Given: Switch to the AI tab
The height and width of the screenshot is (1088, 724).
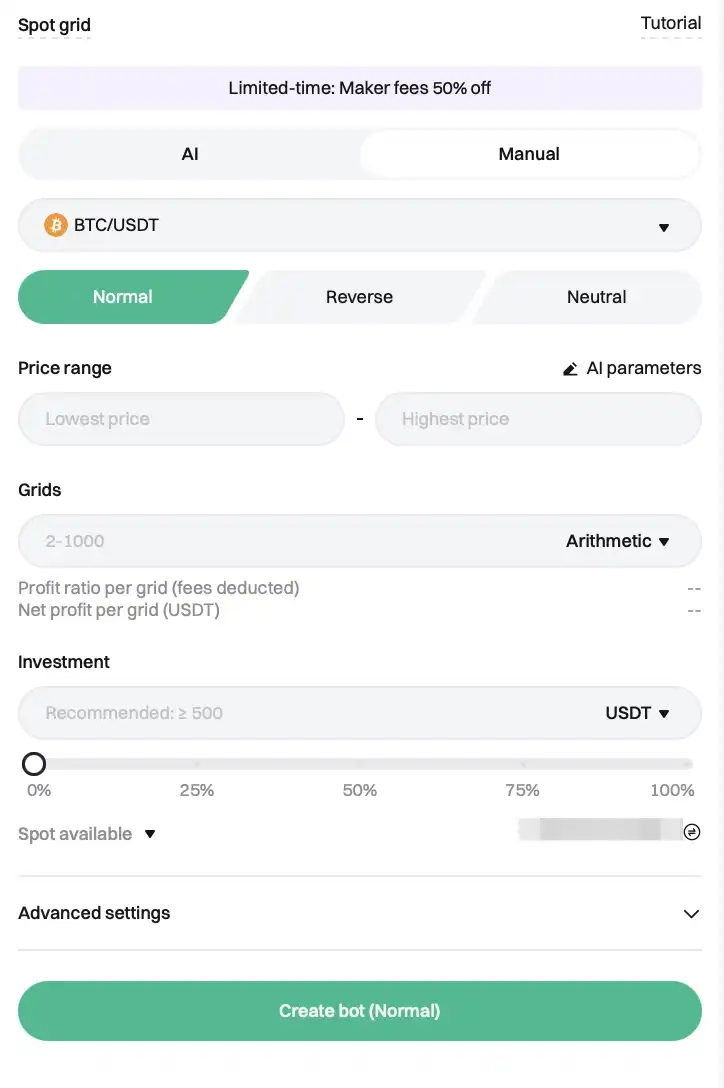Looking at the screenshot, I should tap(190, 154).
